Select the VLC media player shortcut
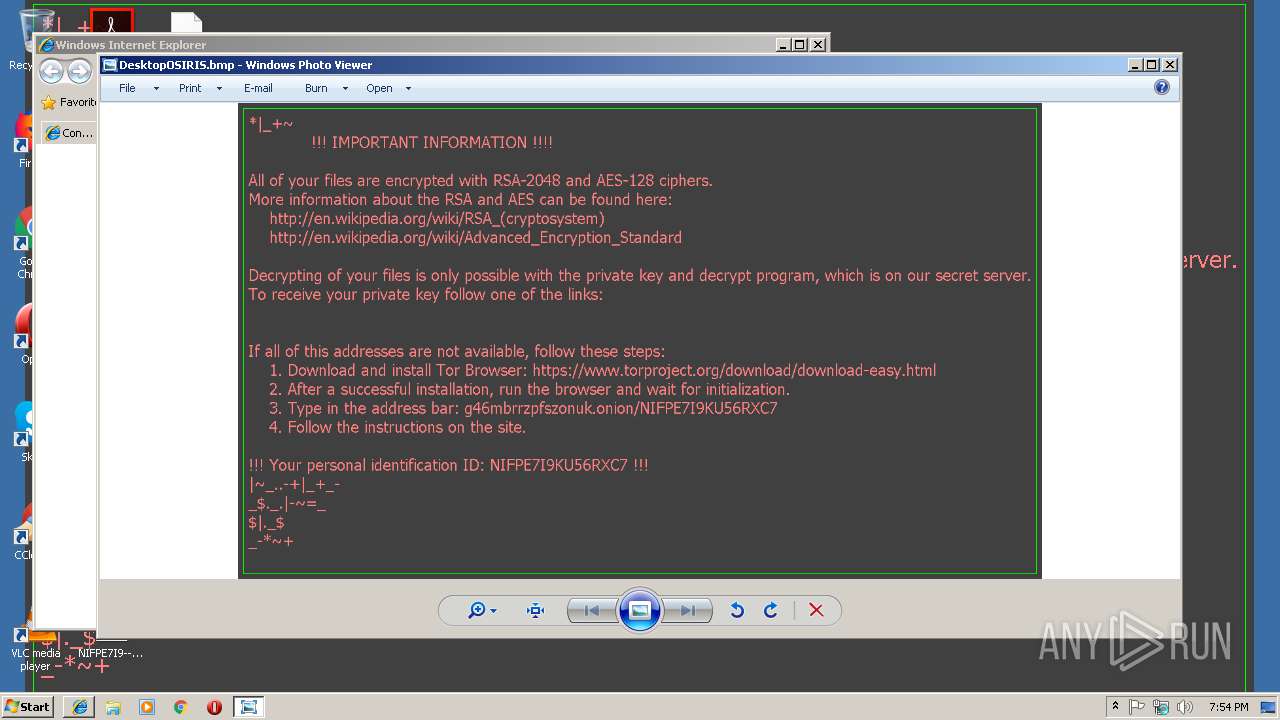This screenshot has height=720, width=1280. click(34, 650)
